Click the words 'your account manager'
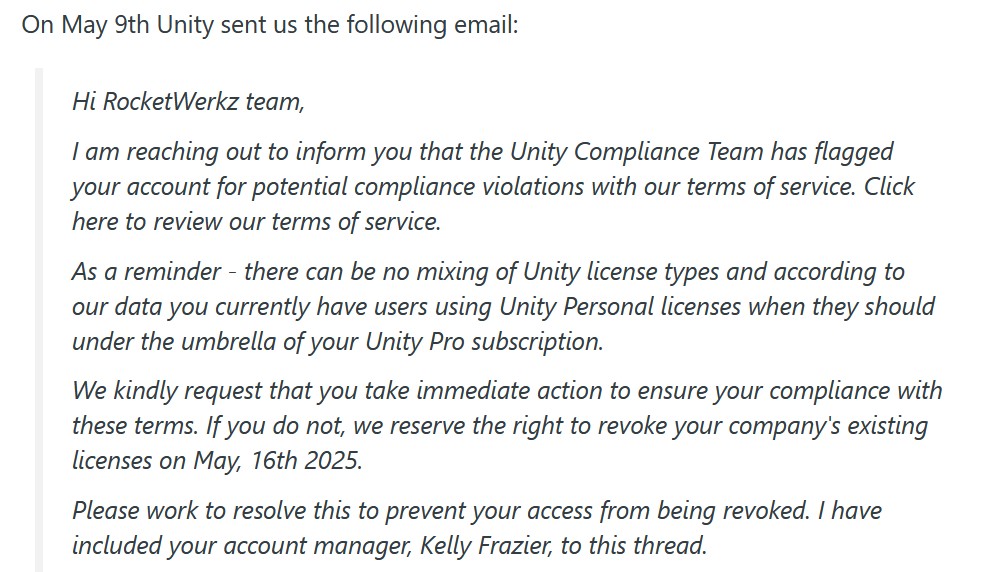This screenshot has width=990, height=572. click(x=290, y=545)
